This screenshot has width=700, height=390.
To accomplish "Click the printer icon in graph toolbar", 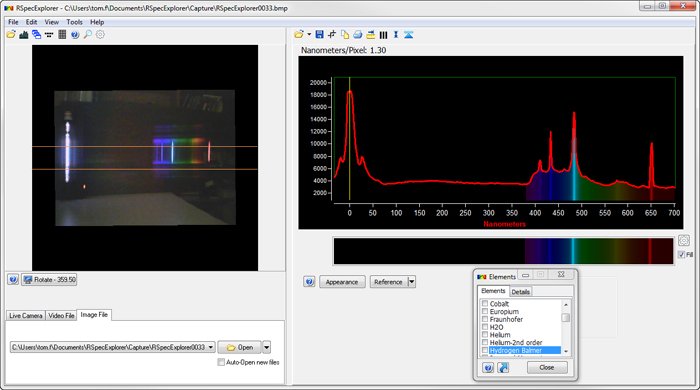I will (x=358, y=34).
